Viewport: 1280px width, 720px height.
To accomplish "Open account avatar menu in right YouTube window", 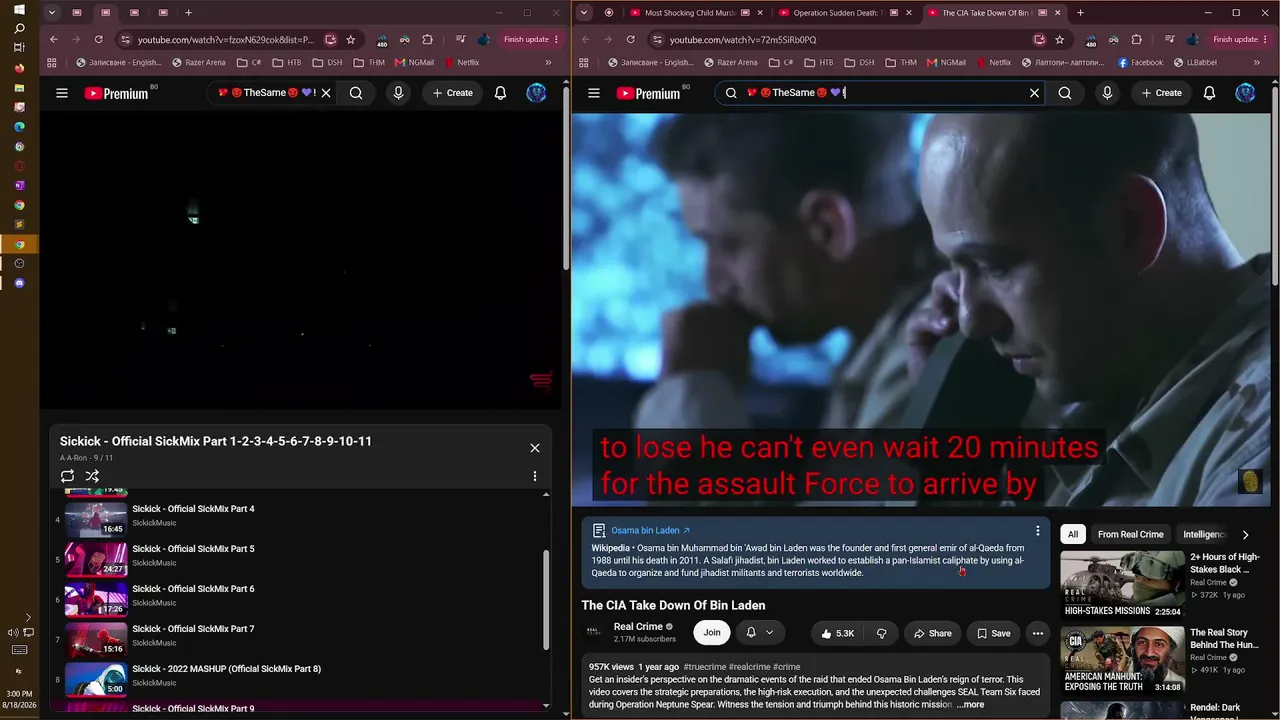I will pyautogui.click(x=1245, y=93).
